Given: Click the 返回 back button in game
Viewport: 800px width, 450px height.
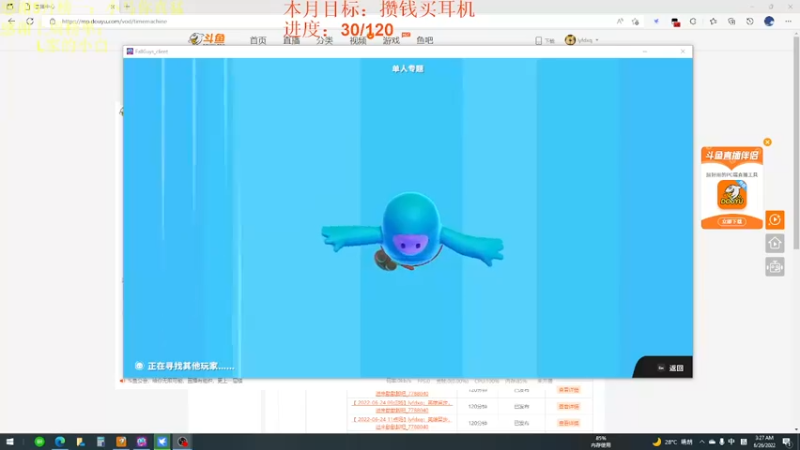Looking at the screenshot, I should pyautogui.click(x=670, y=368).
